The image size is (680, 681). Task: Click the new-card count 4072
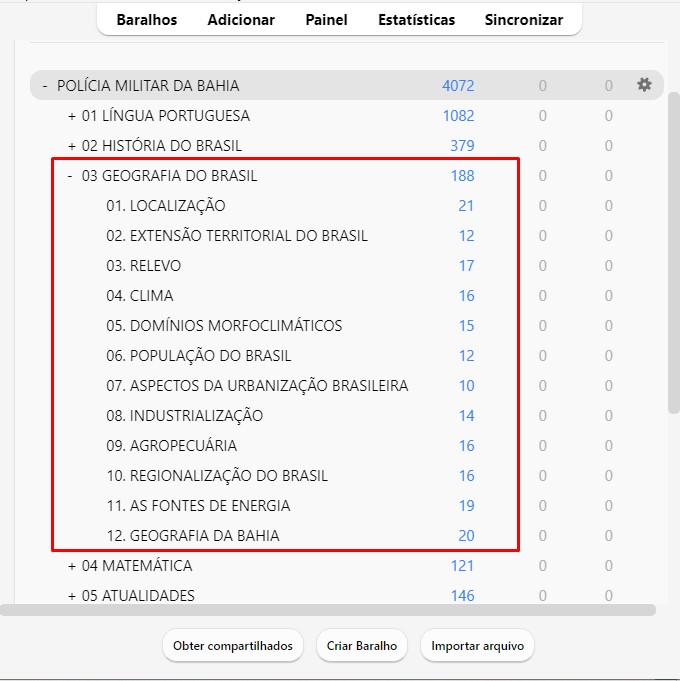458,86
